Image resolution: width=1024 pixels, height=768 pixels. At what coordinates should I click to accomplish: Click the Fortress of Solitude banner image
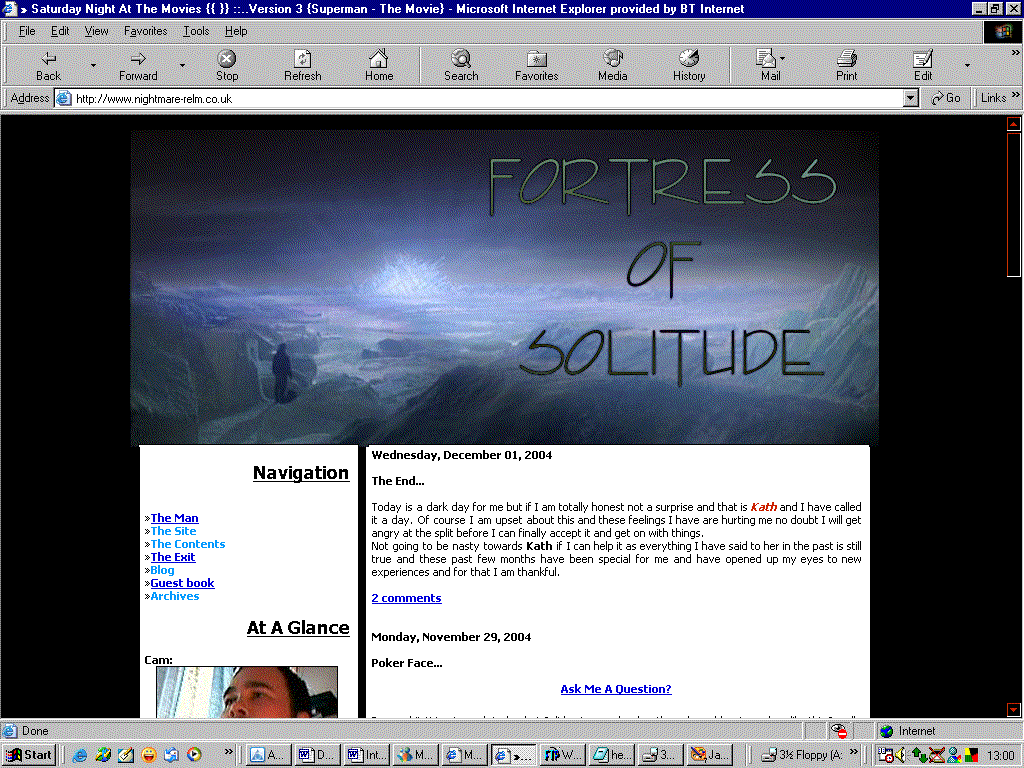pos(504,287)
